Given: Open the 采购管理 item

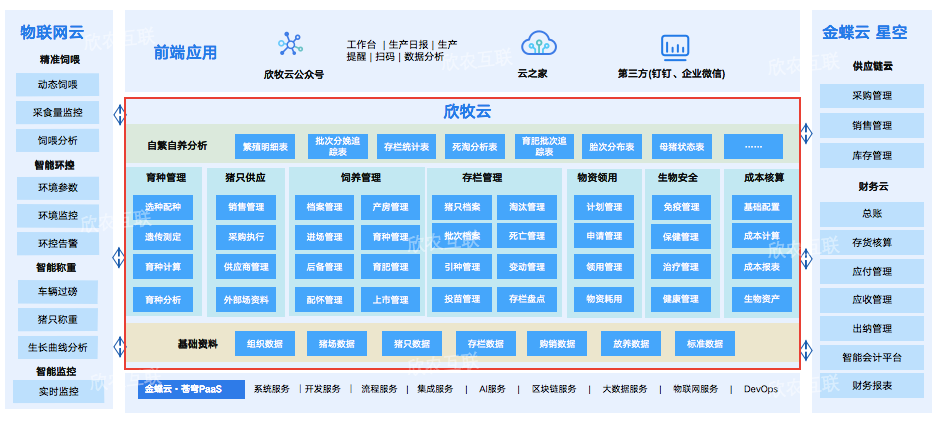Looking at the screenshot, I should pyautogui.click(x=872, y=96).
